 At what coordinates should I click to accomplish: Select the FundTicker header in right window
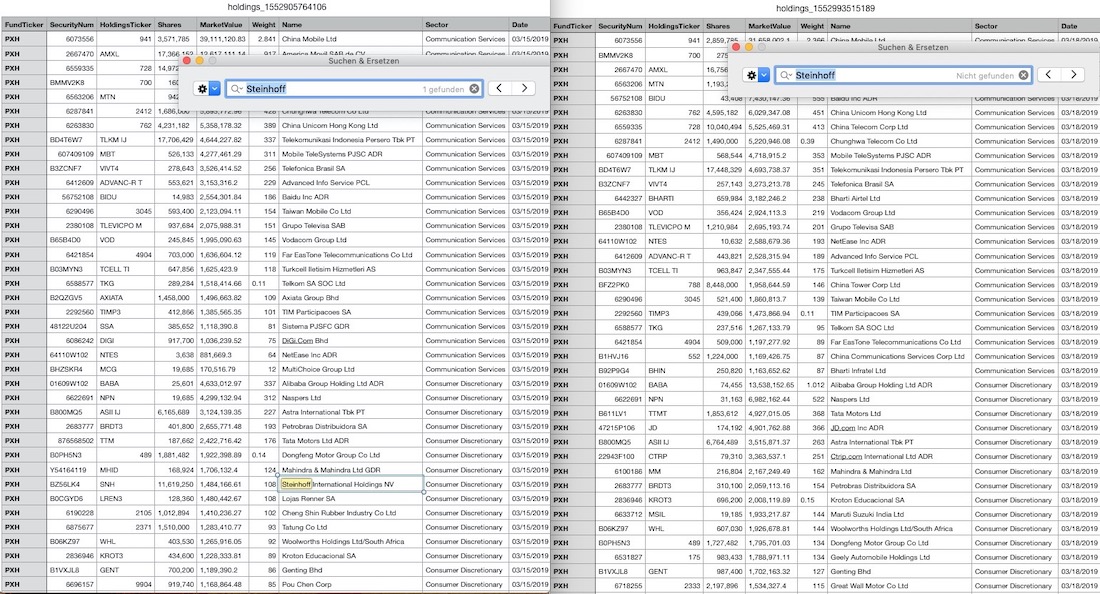[x=572, y=26]
